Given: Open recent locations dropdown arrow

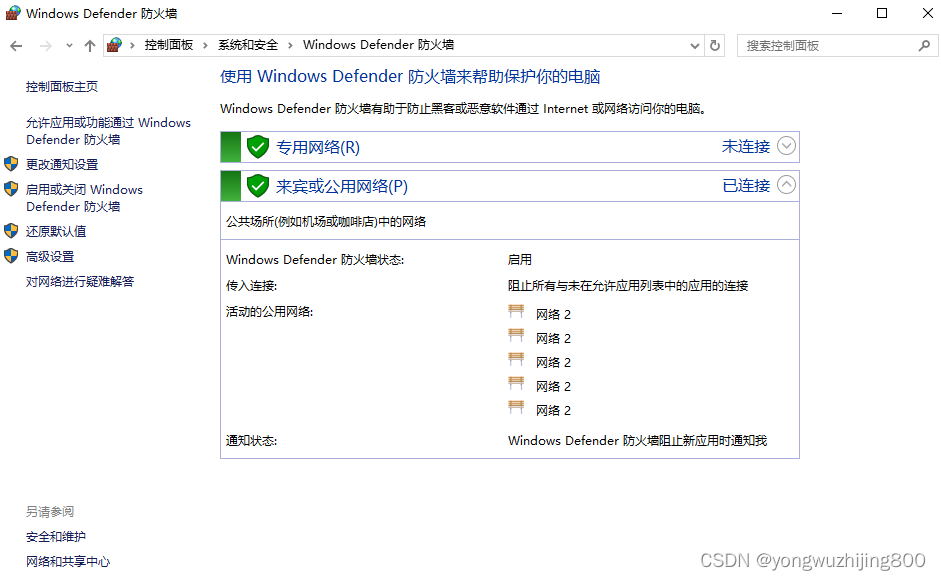Looking at the screenshot, I should (x=69, y=46).
